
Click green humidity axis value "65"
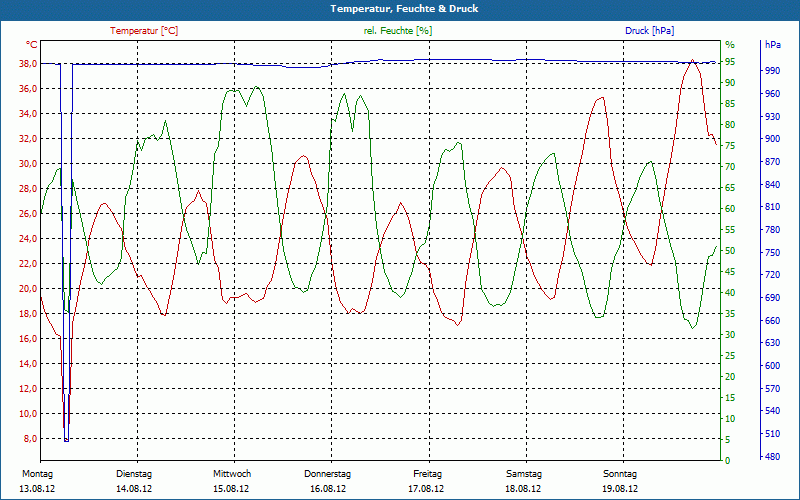730,188
